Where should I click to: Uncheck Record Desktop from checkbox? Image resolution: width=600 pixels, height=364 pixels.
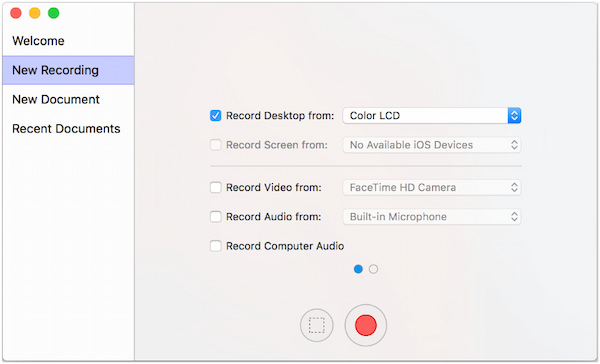215,115
